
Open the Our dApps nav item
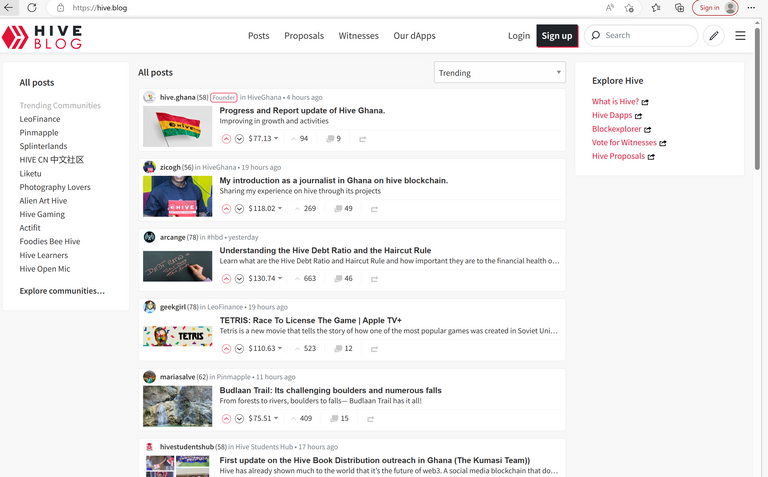(x=414, y=36)
